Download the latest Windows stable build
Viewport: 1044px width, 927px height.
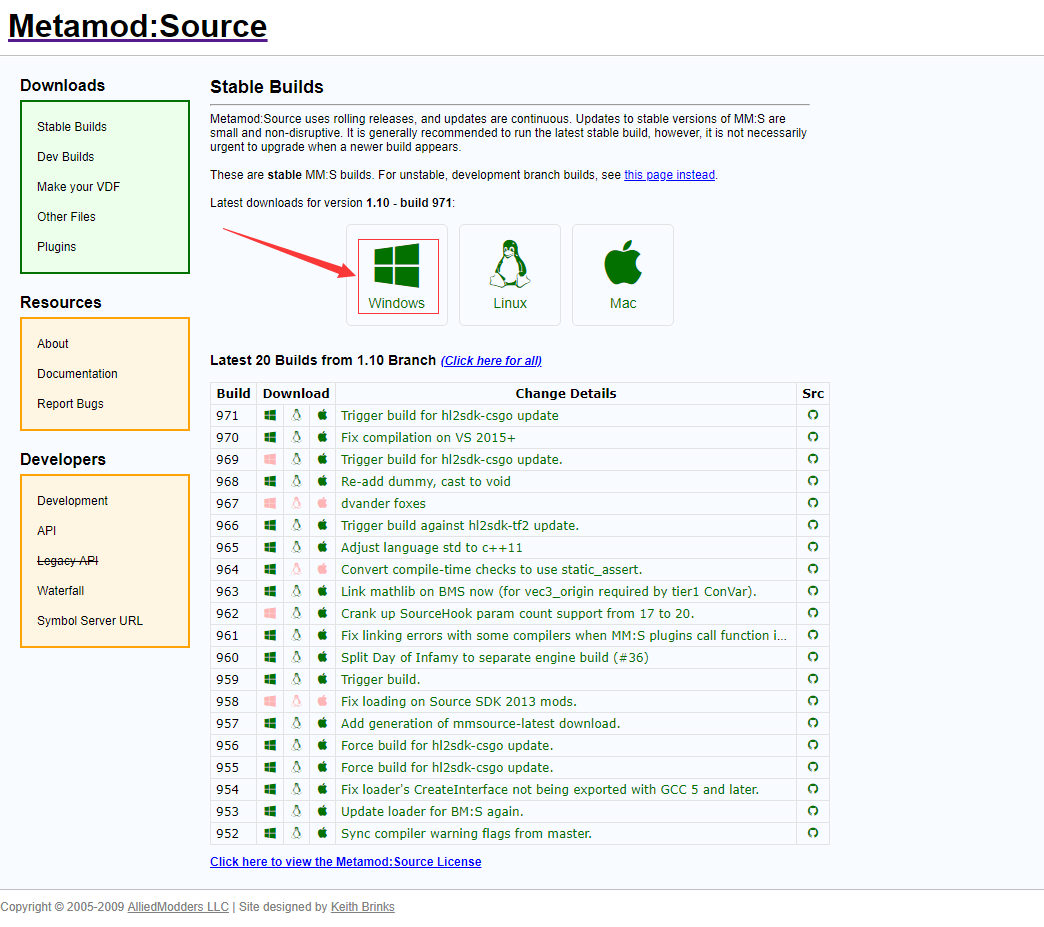point(397,275)
